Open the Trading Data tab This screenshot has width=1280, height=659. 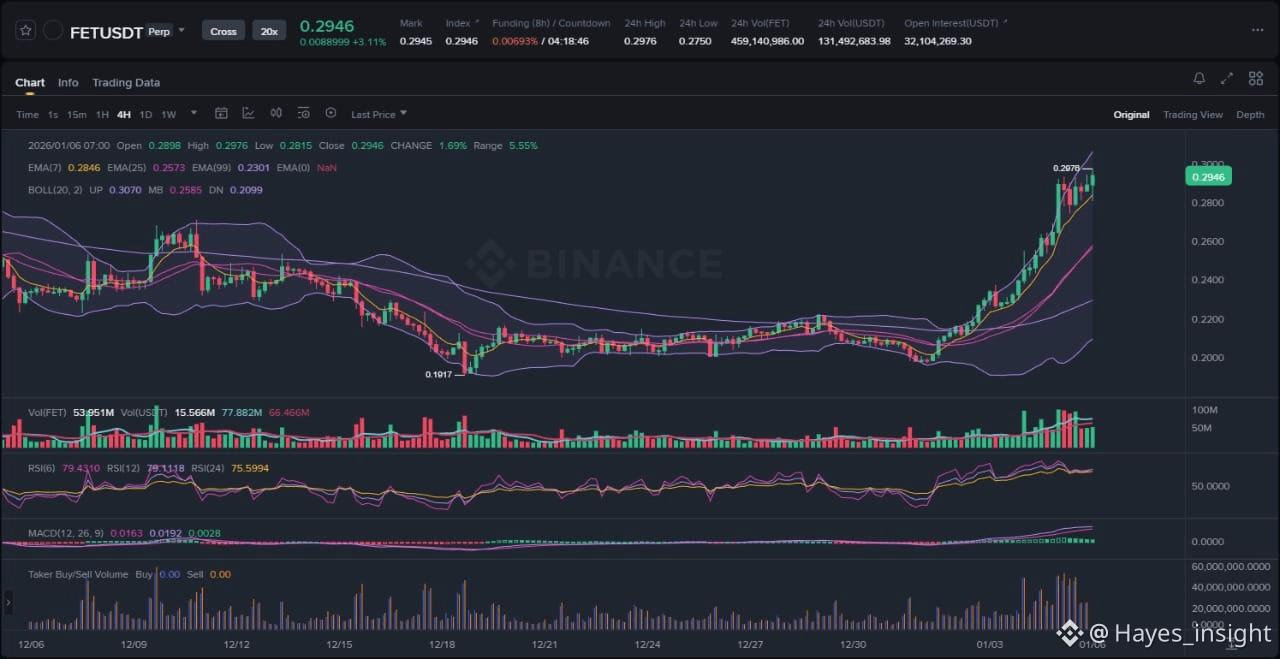(126, 83)
